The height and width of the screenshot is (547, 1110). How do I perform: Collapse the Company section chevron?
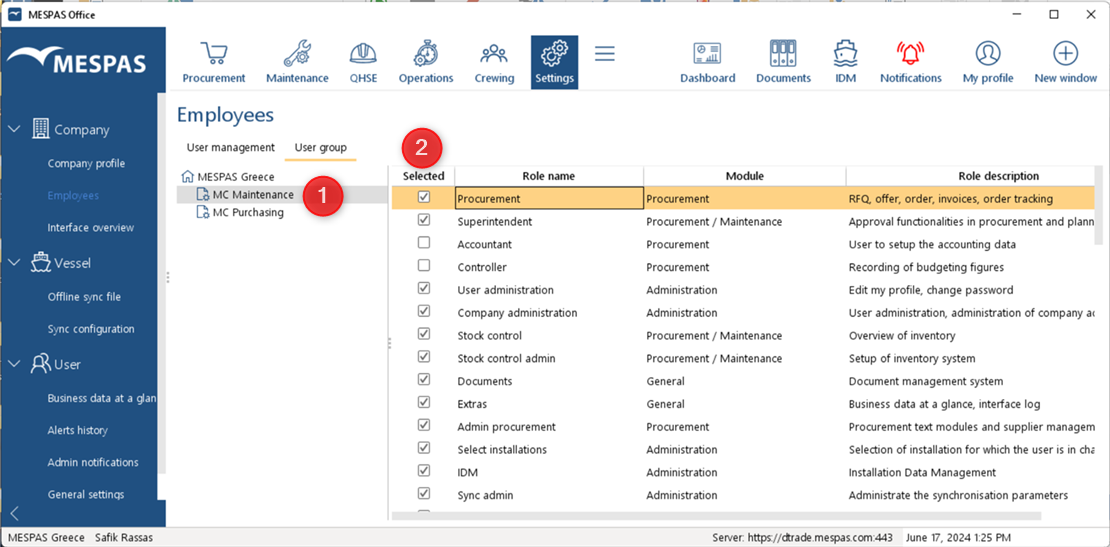click(14, 129)
